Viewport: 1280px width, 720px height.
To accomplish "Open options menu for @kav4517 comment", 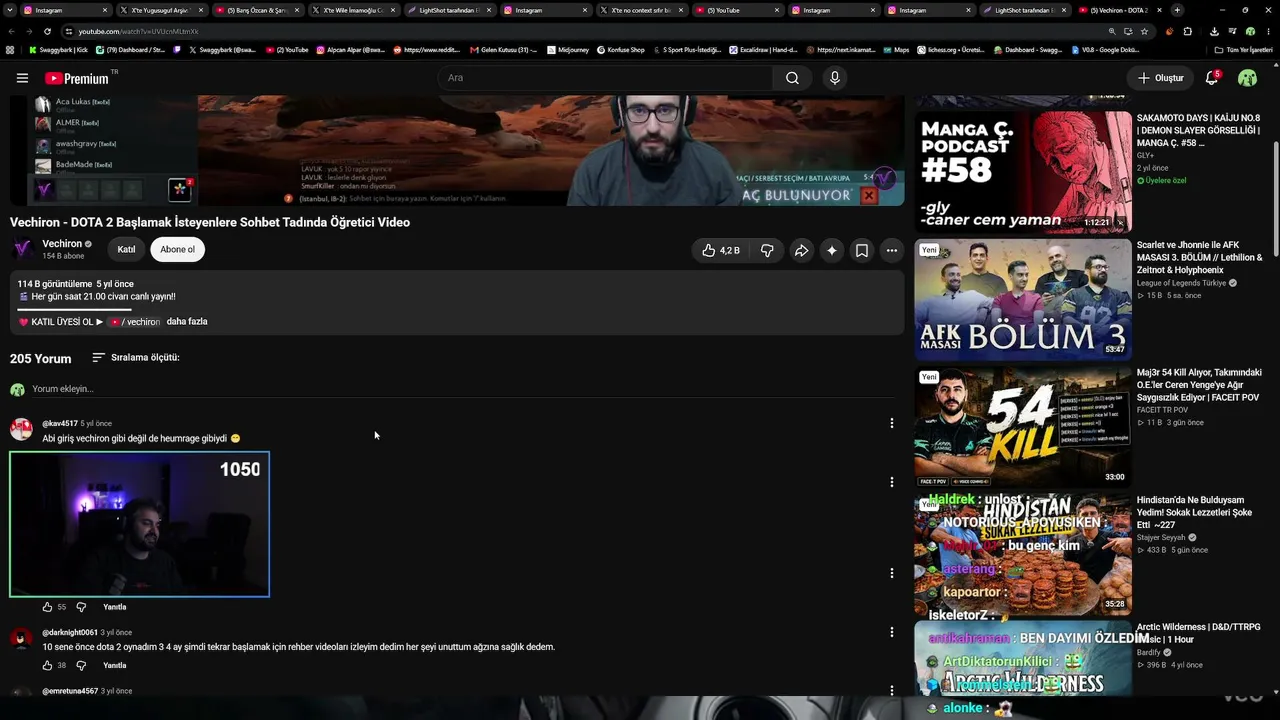I will pyautogui.click(x=891, y=423).
